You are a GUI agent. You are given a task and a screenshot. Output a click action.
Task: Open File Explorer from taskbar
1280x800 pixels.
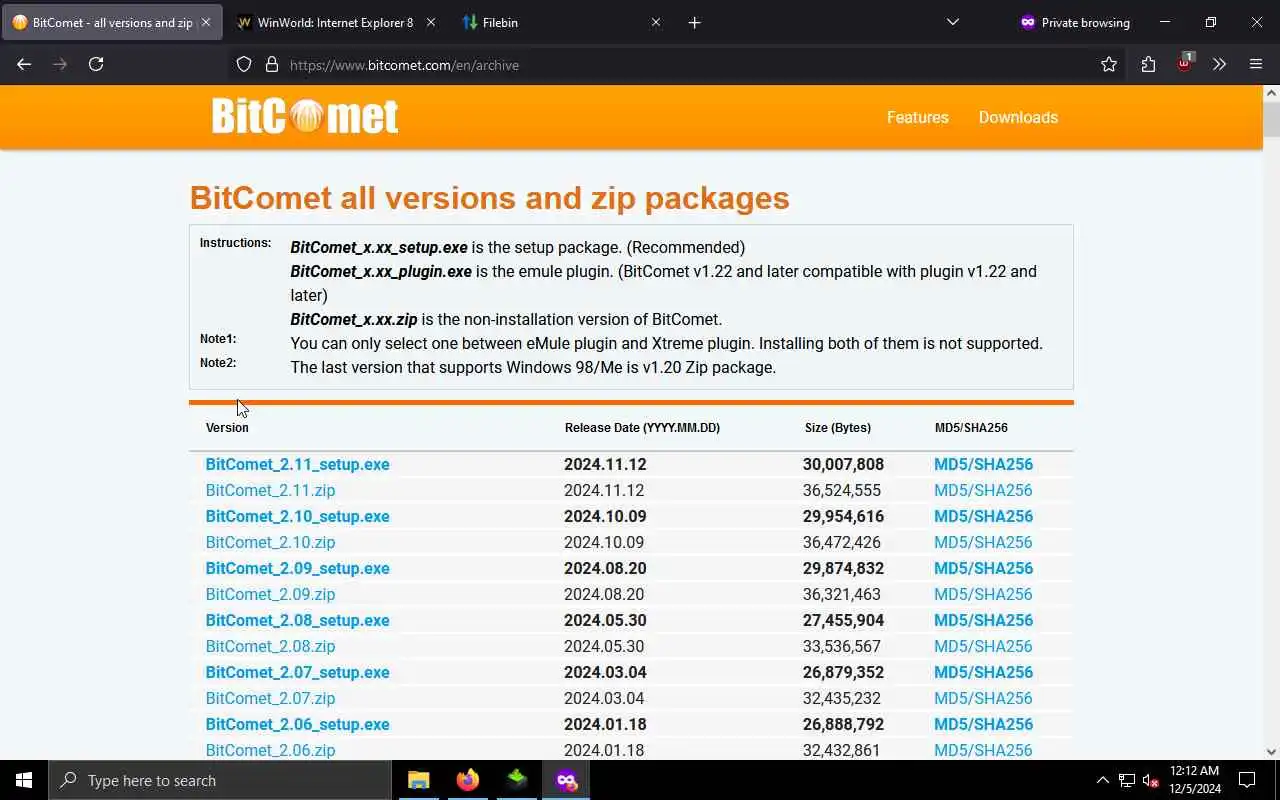pos(418,780)
